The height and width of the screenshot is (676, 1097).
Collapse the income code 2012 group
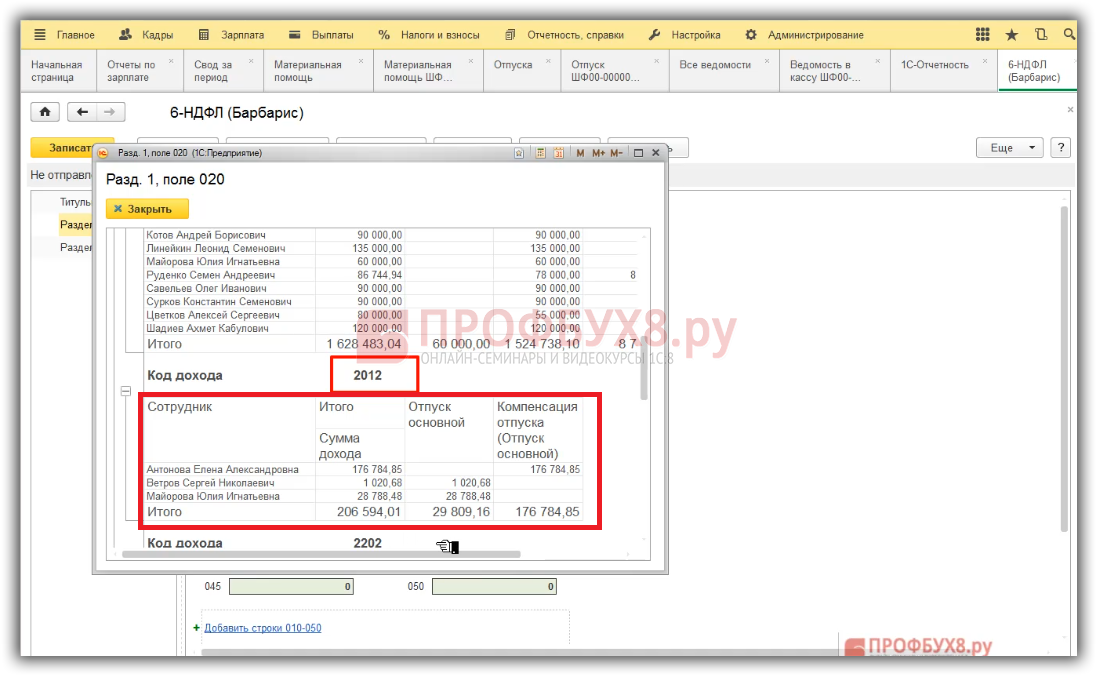coord(127,393)
